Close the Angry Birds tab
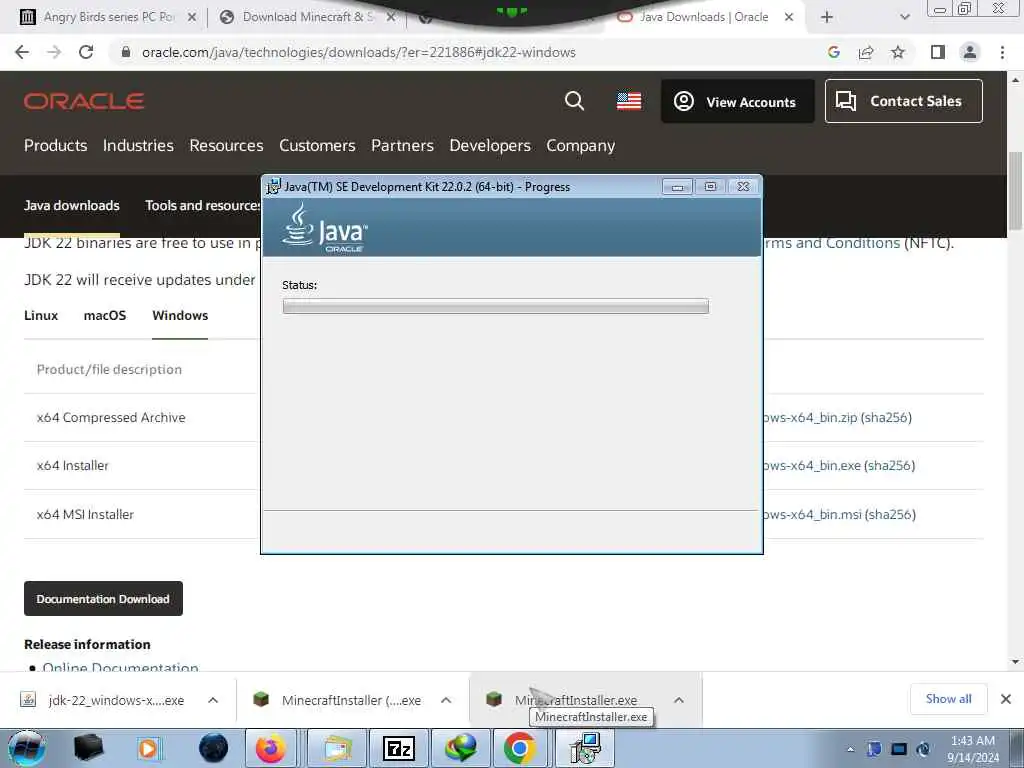 [x=192, y=18]
